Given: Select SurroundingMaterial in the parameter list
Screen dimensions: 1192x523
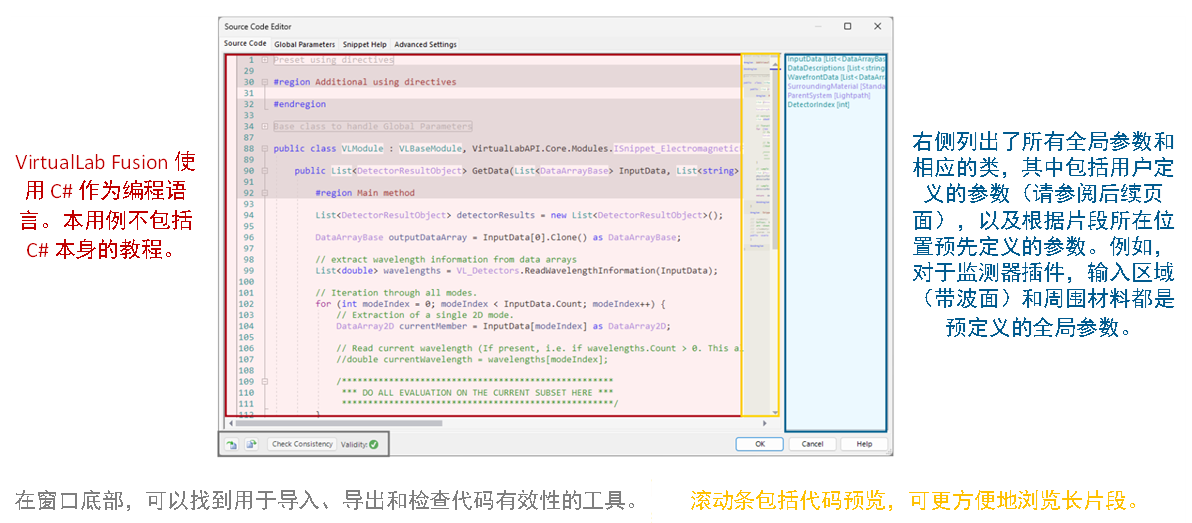Looking at the screenshot, I should [x=836, y=86].
